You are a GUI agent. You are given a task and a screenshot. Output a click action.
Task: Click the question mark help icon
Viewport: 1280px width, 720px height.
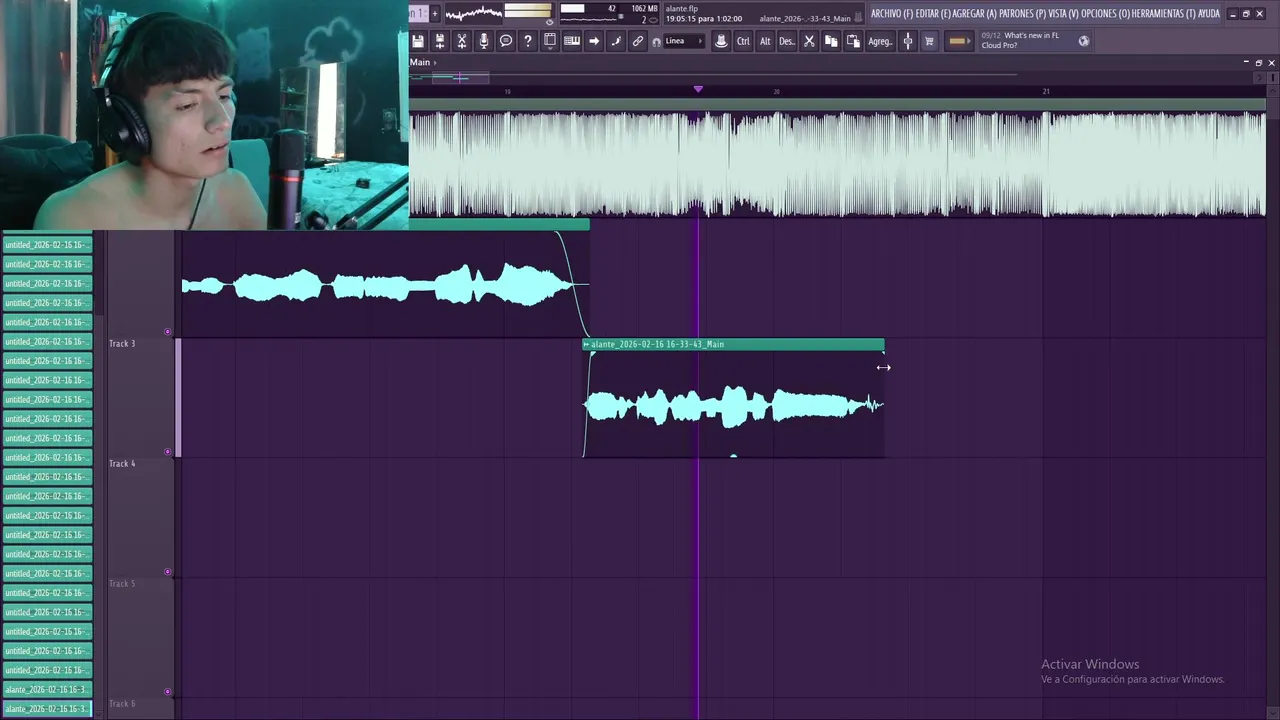(x=528, y=41)
